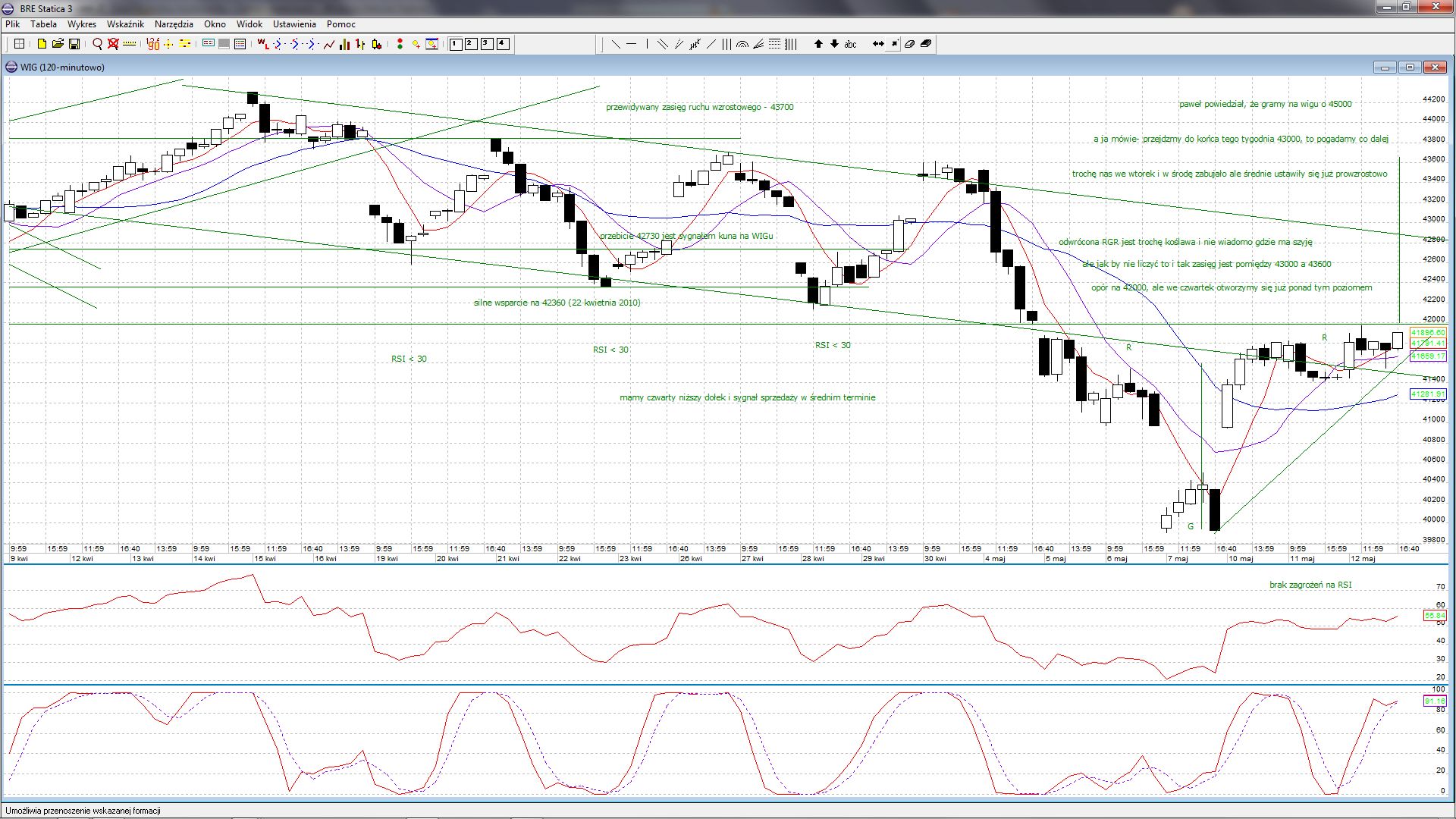Open the Wskaźnik menu
The width and height of the screenshot is (1456, 819).
125,24
